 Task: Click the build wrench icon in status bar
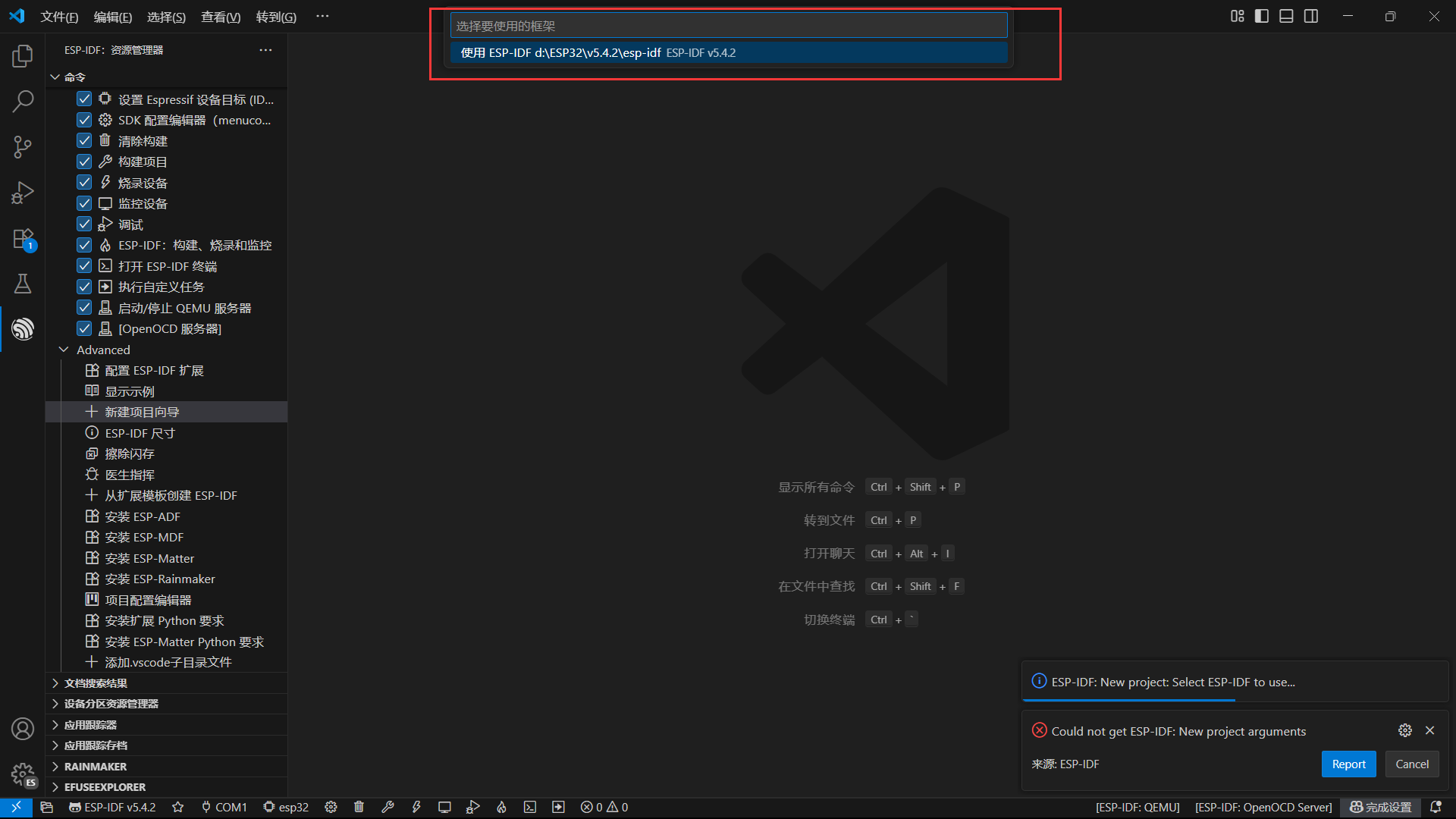tap(388, 808)
